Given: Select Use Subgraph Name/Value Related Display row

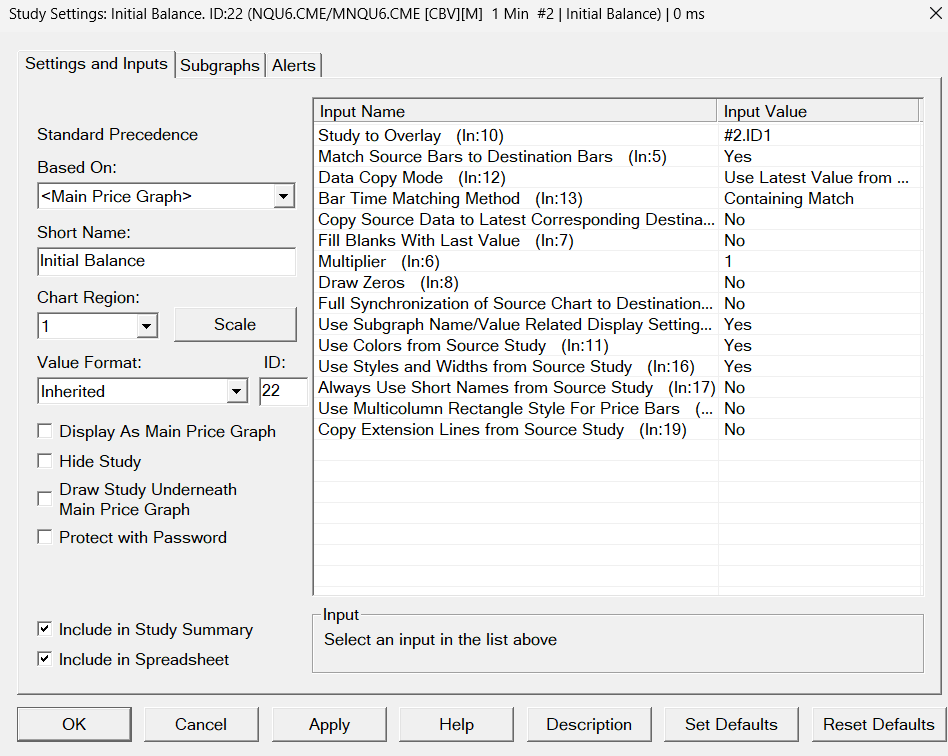Looking at the screenshot, I should click(x=618, y=324).
